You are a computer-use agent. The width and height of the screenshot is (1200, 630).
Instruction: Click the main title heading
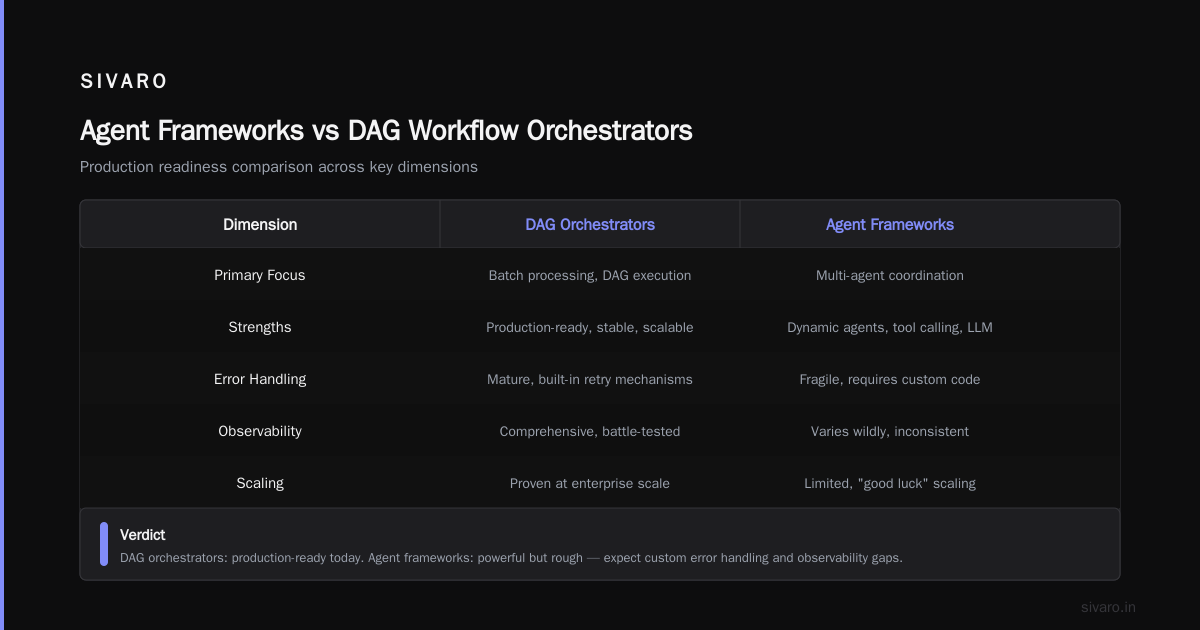click(x=386, y=130)
